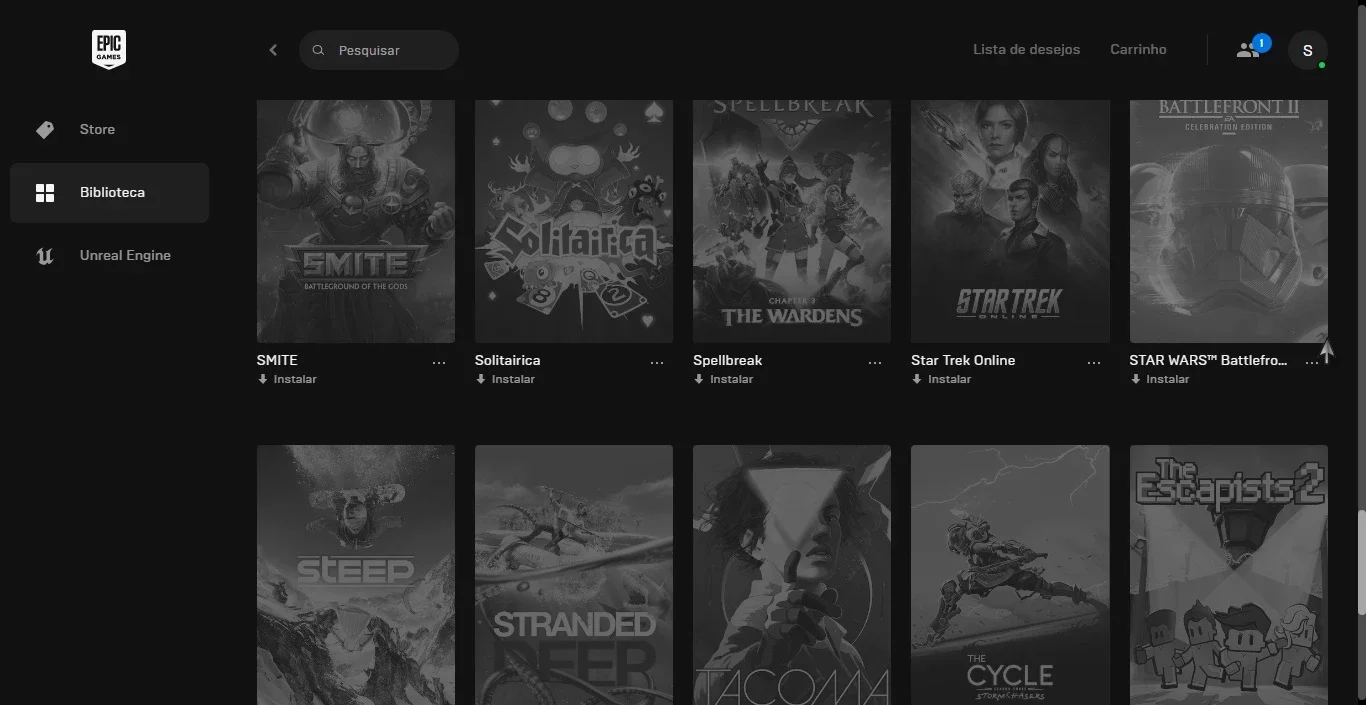Open the Star Trek Online cover art
The height and width of the screenshot is (705, 1366).
(1010, 221)
